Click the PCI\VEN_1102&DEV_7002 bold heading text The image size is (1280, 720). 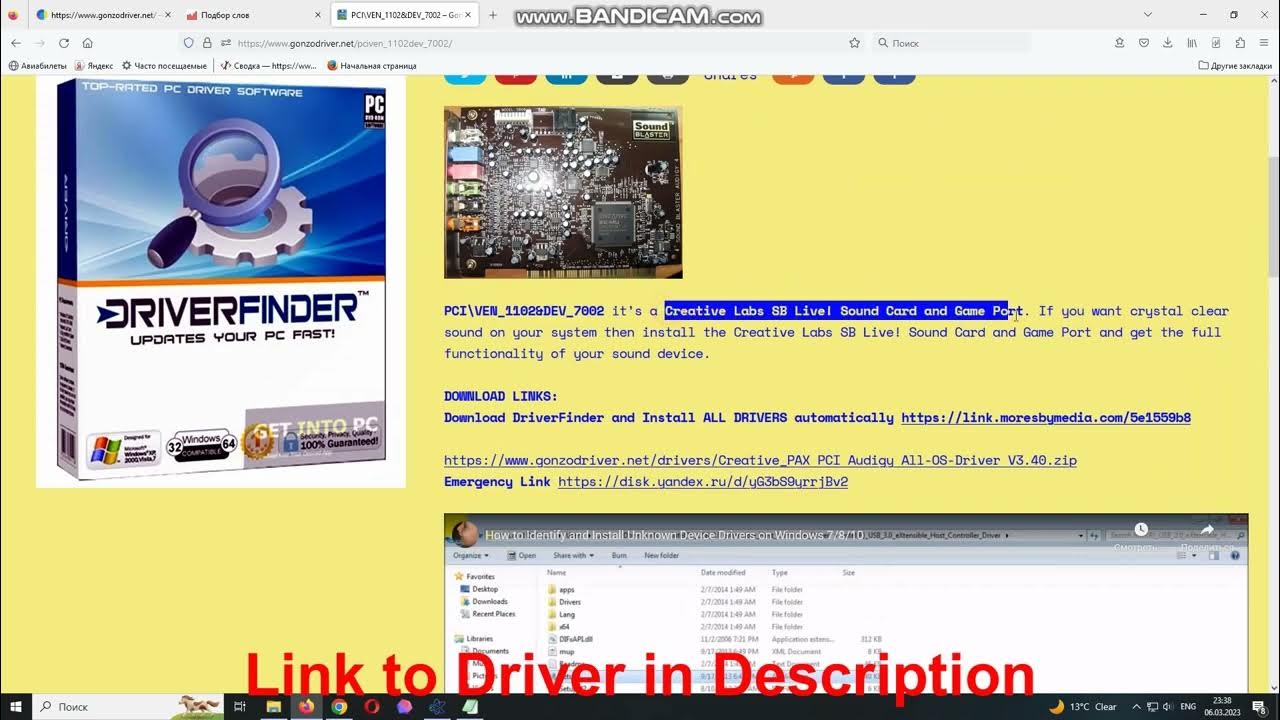524,311
